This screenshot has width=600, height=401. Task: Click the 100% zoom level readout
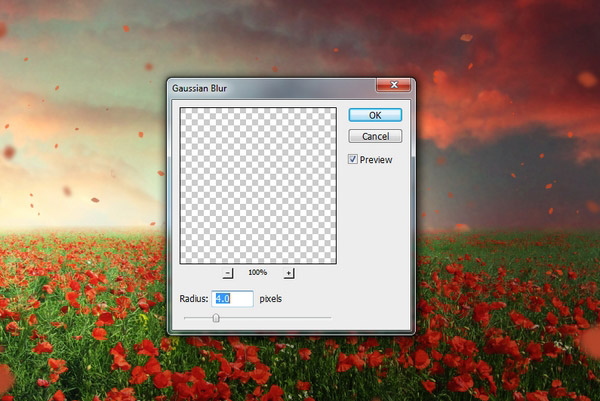[259, 273]
